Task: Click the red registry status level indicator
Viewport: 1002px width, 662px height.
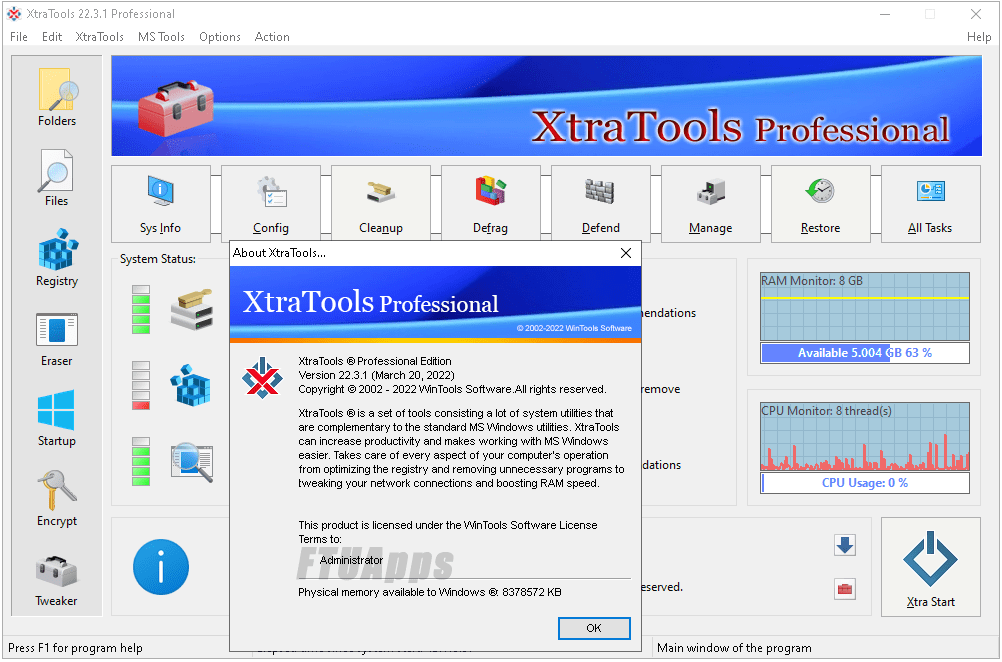Action: pyautogui.click(x=141, y=385)
